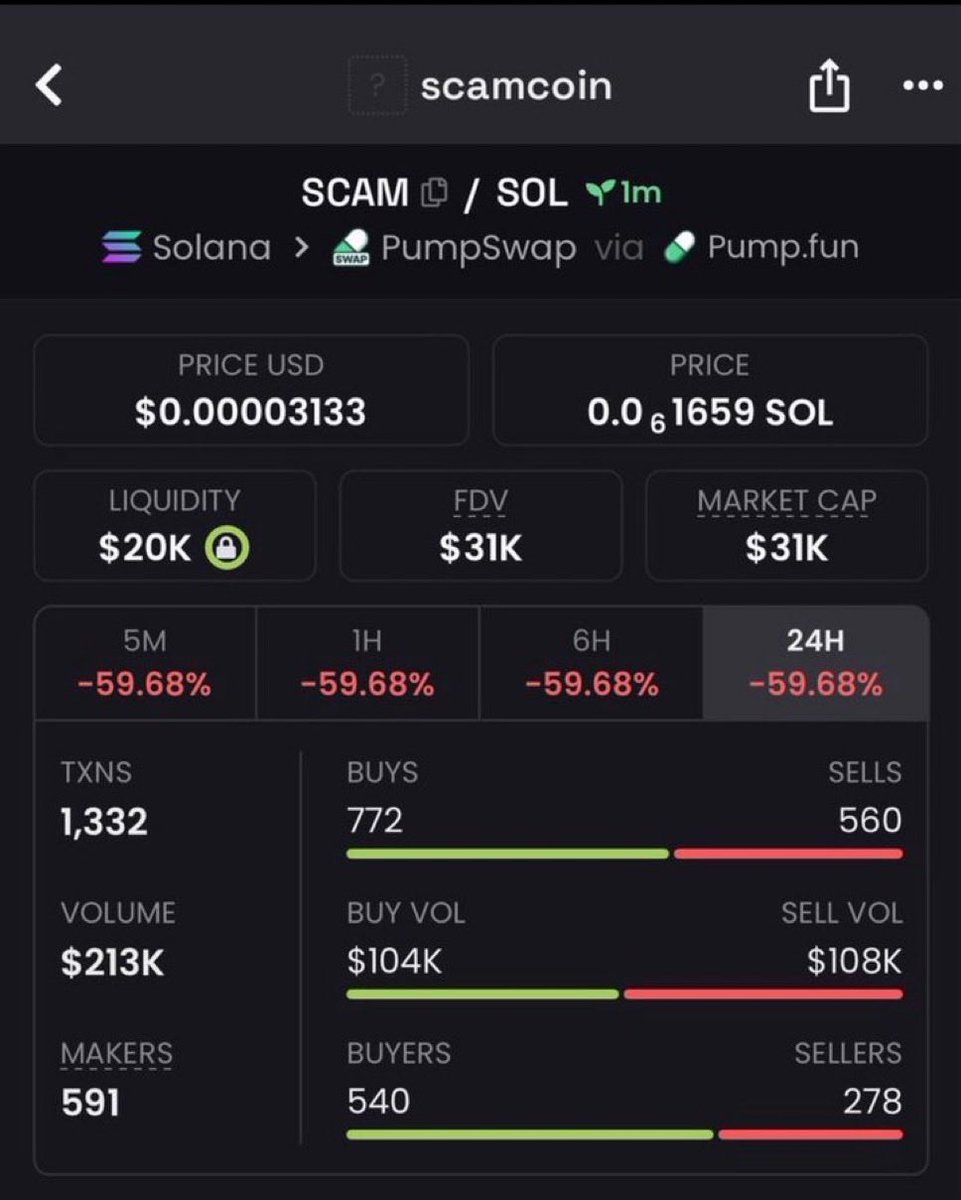Viewport: 961px width, 1200px height.
Task: Select the 6H timeframe tab
Action: point(591,662)
